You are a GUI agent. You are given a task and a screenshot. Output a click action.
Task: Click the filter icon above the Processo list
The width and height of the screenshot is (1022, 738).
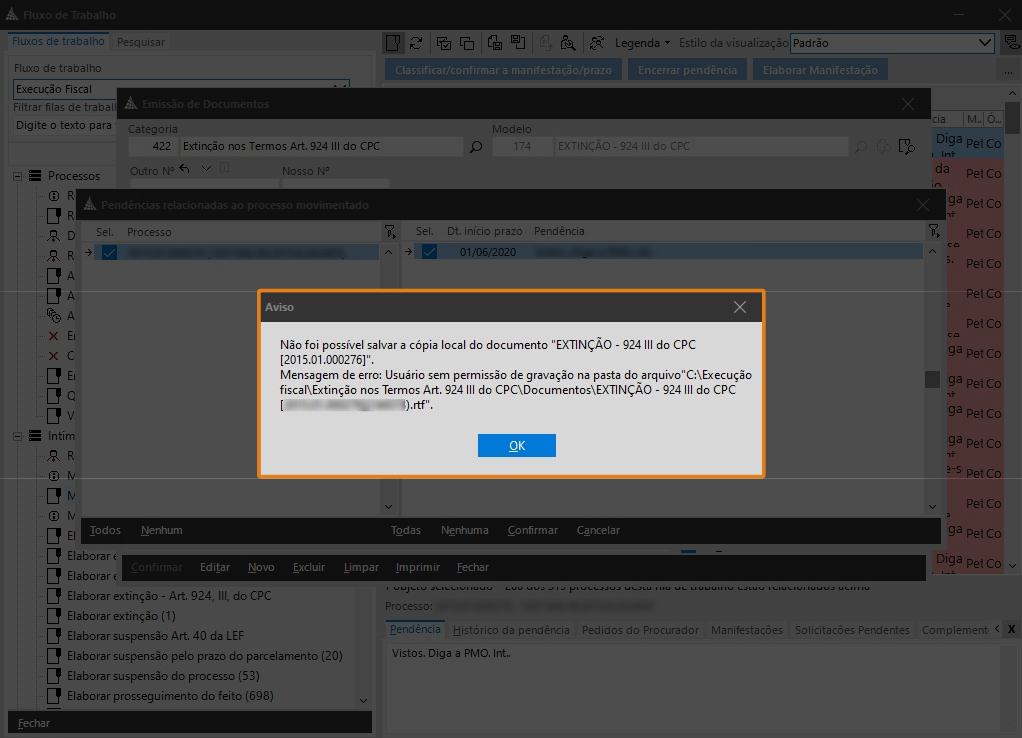click(x=390, y=232)
